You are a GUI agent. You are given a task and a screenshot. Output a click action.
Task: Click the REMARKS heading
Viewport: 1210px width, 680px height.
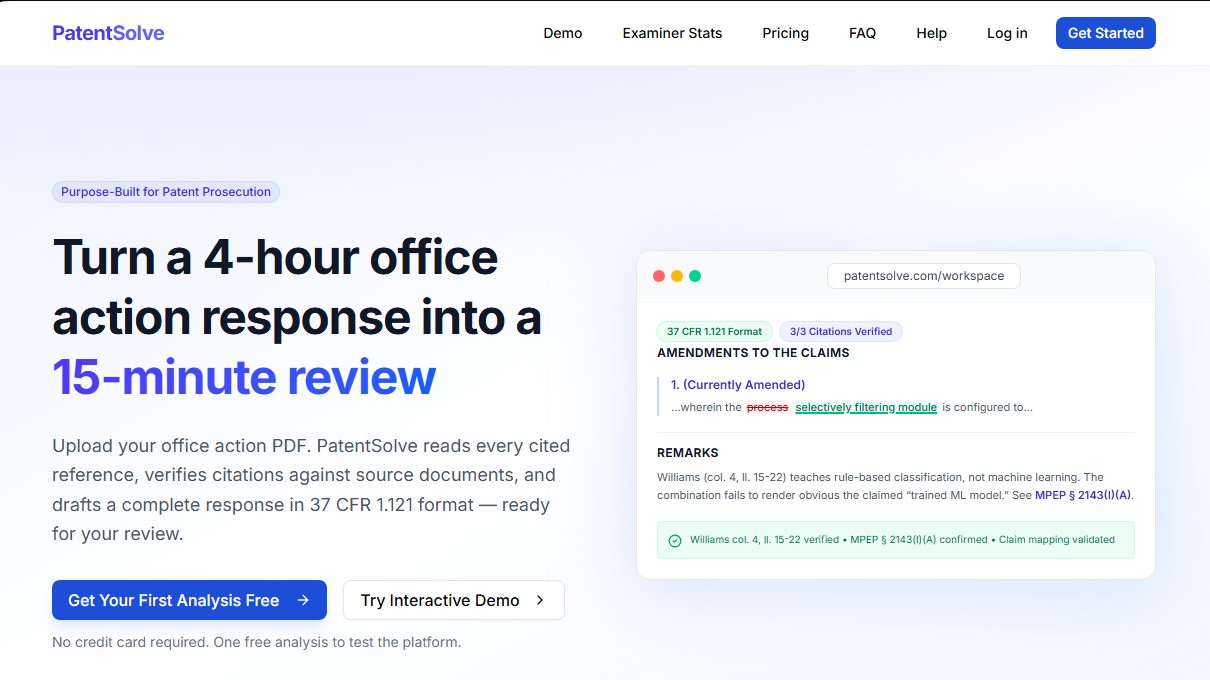tap(688, 453)
